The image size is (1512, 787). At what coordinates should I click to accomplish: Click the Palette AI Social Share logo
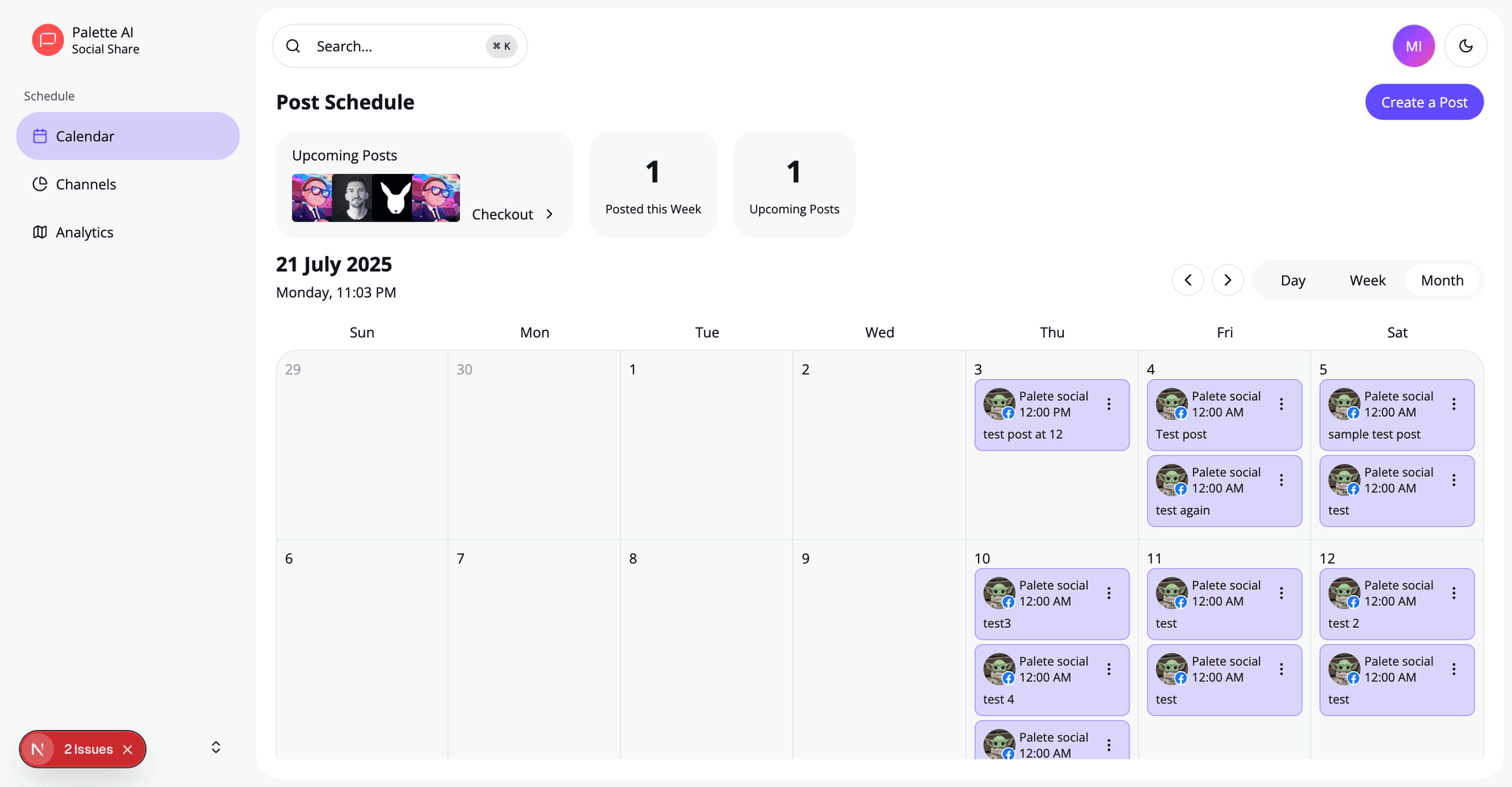[x=47, y=39]
